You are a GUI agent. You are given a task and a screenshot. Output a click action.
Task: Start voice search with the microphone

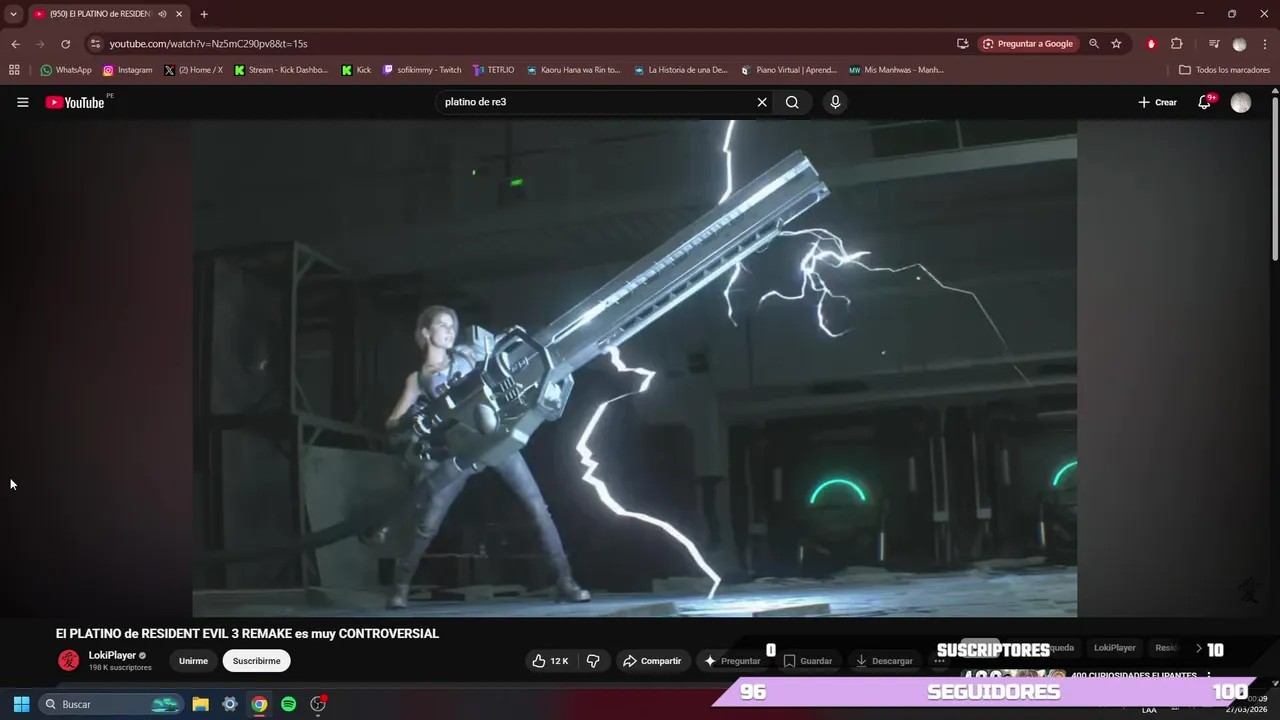(835, 102)
